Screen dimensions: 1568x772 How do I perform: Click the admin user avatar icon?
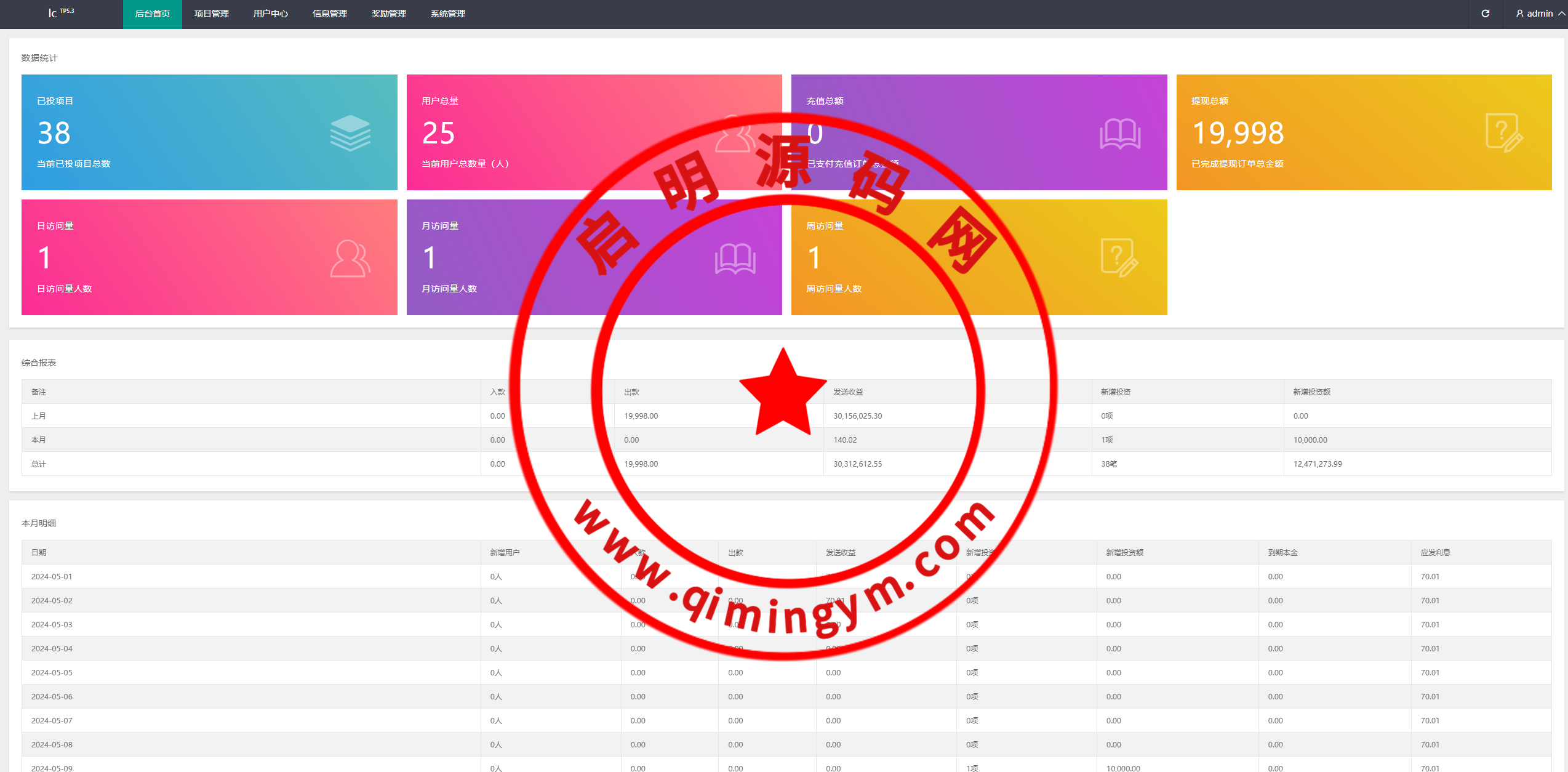tap(1519, 14)
